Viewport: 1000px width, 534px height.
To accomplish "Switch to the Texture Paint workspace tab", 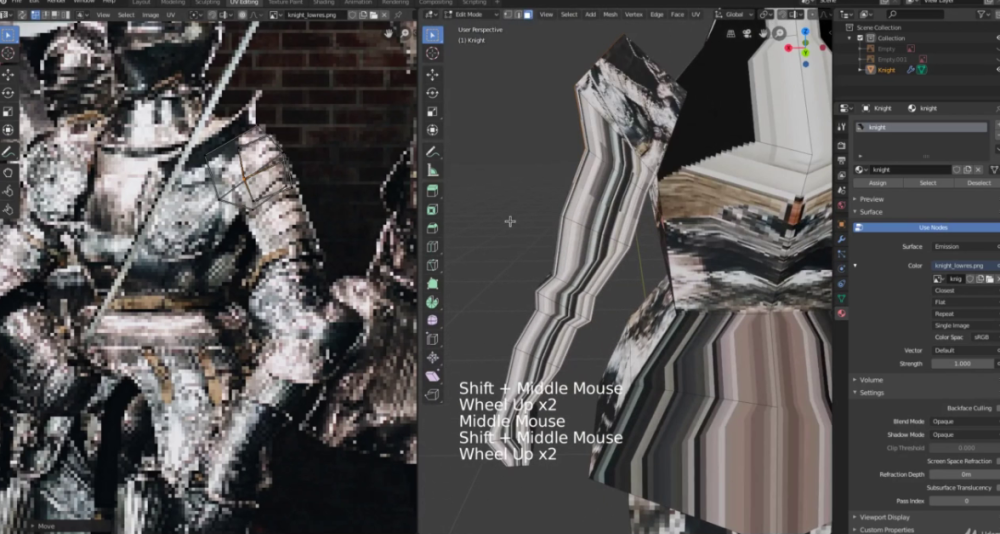I will click(285, 3).
